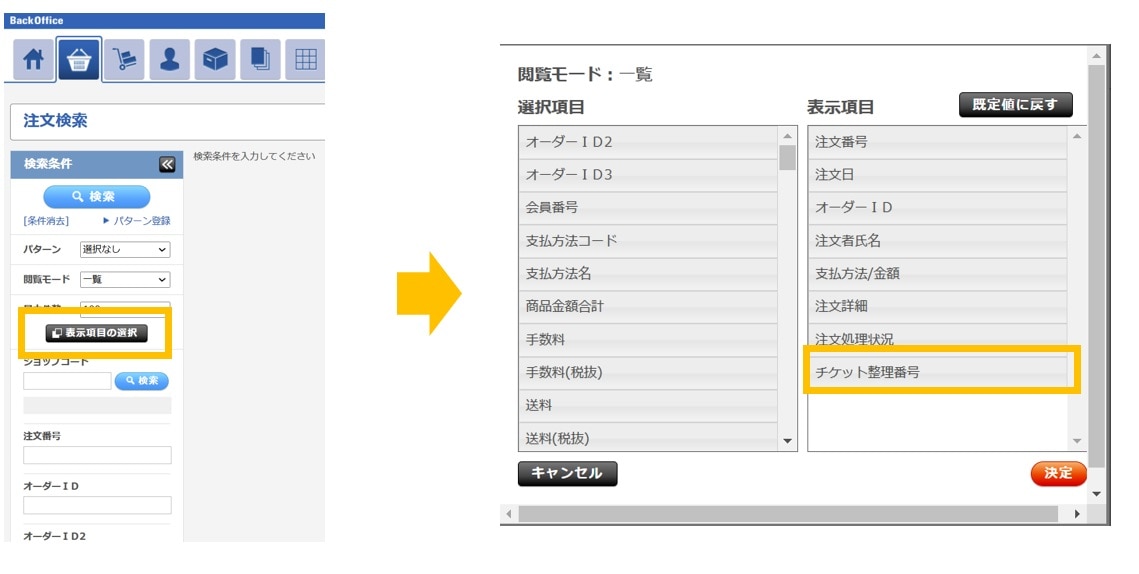Open the パターン dropdown

tap(125, 249)
